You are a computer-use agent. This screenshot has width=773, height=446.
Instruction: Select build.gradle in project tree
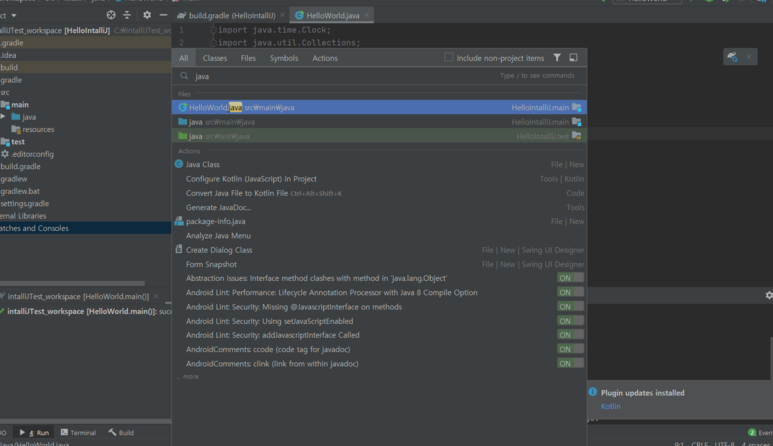click(x=20, y=166)
